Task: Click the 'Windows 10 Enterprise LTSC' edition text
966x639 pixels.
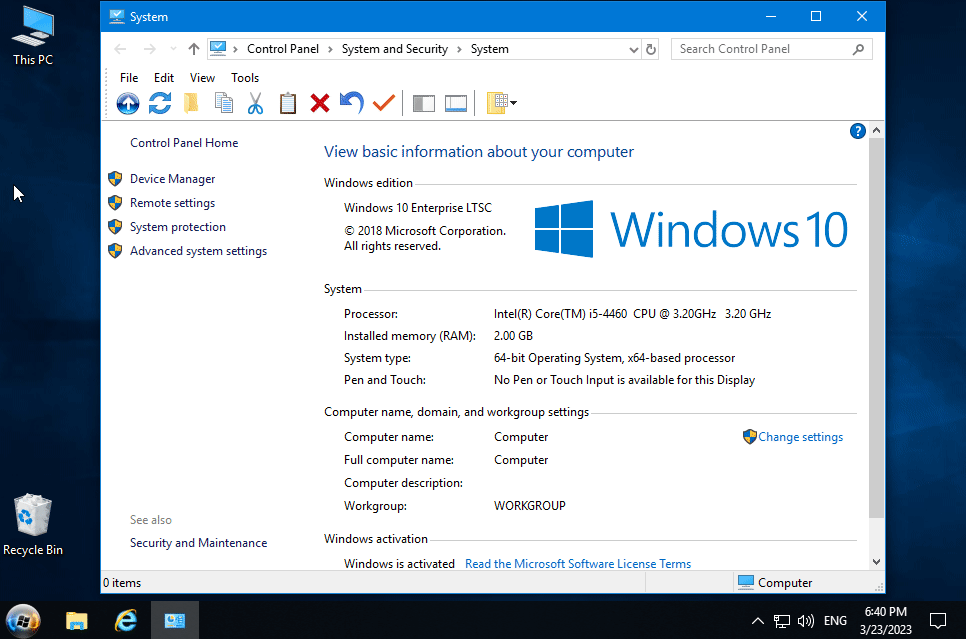Action: [x=418, y=208]
